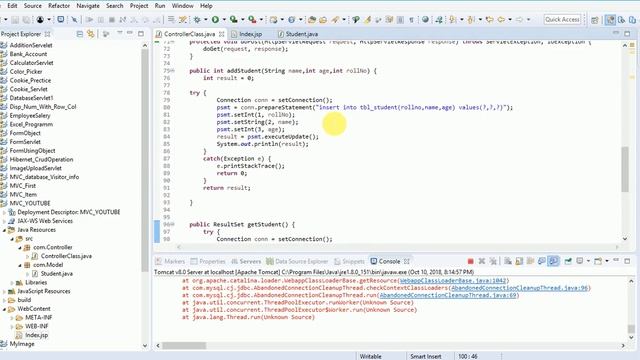This screenshot has height=360, width=640.
Task: Click the Terminate red square in Console
Action: tap(471, 261)
